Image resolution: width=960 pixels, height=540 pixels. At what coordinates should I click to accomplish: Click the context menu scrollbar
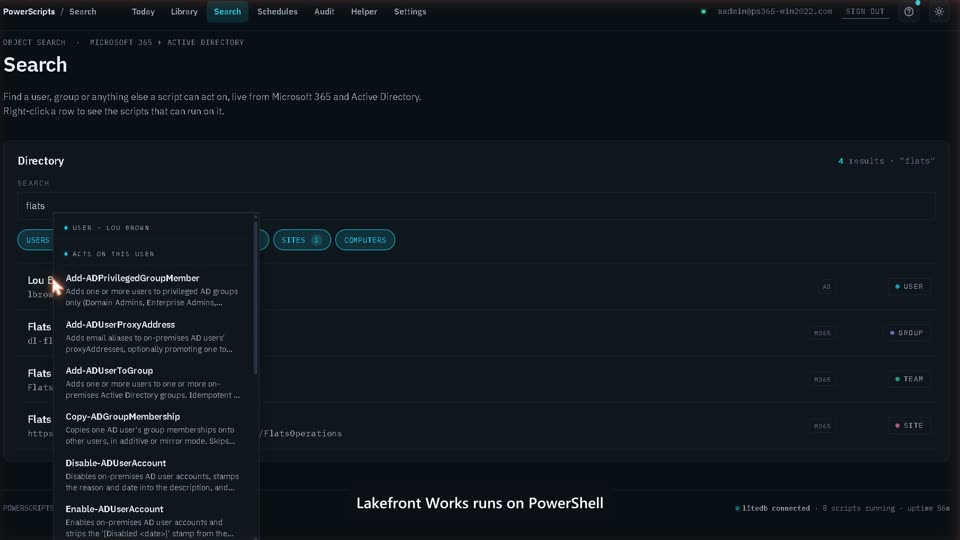click(x=255, y=297)
